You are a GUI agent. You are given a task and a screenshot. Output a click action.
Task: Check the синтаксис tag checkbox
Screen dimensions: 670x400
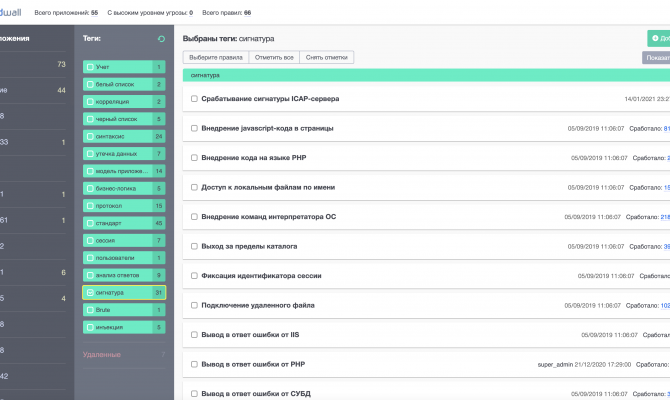click(90, 137)
